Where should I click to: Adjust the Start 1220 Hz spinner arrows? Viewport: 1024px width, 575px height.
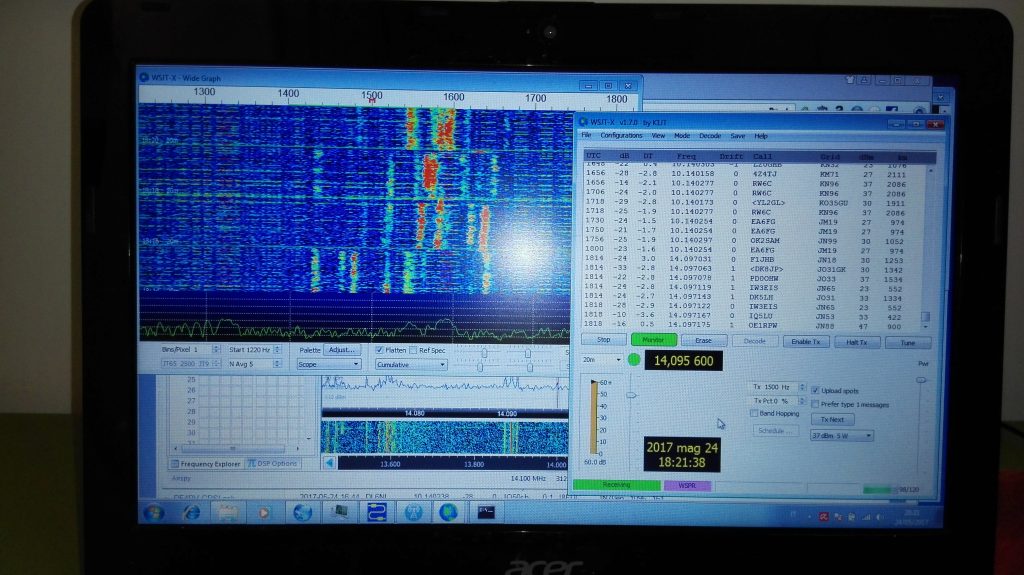click(277, 350)
